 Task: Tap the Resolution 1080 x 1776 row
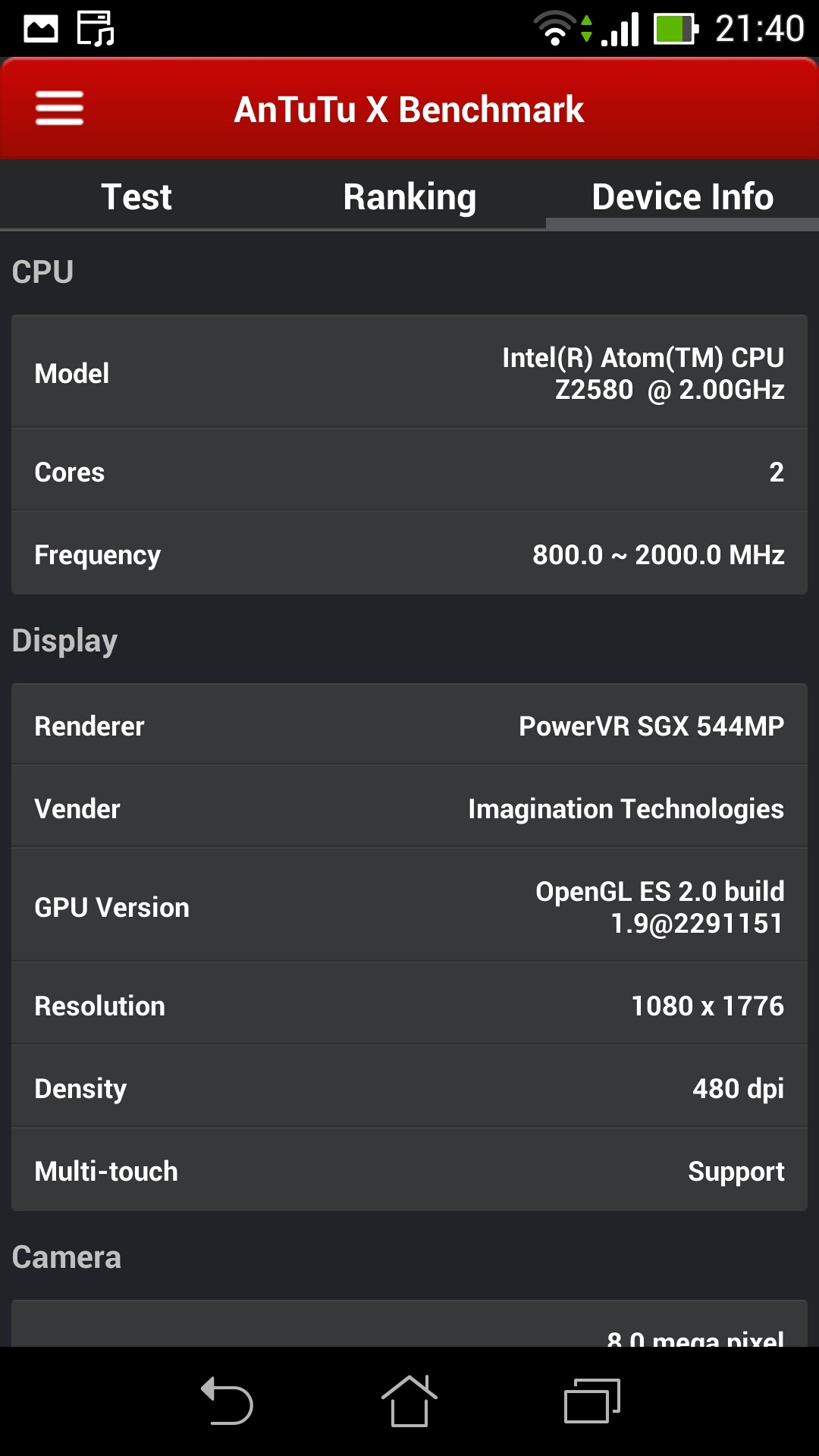(409, 1006)
